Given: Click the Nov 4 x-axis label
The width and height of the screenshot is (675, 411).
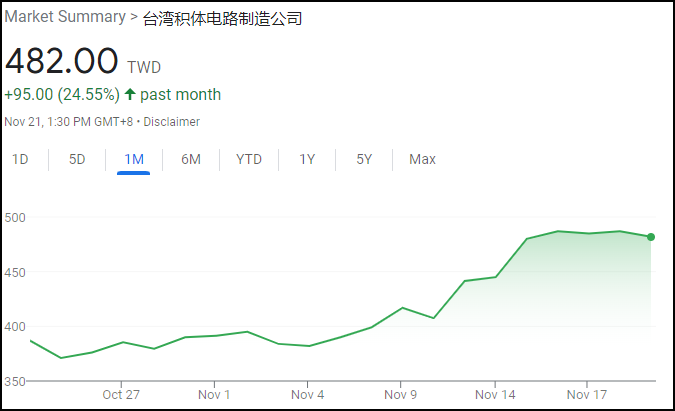Looking at the screenshot, I should (307, 395).
